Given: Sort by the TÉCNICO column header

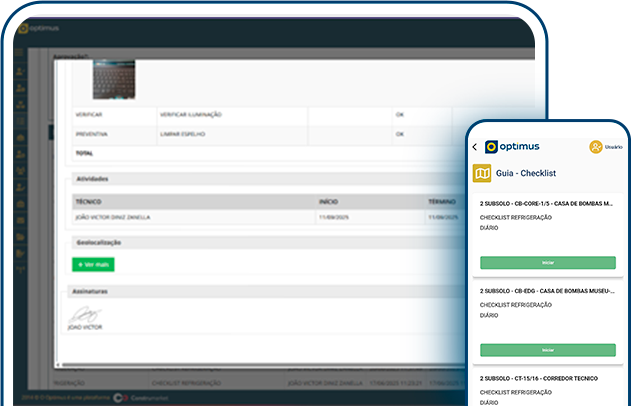Looking at the screenshot, I should point(90,201).
